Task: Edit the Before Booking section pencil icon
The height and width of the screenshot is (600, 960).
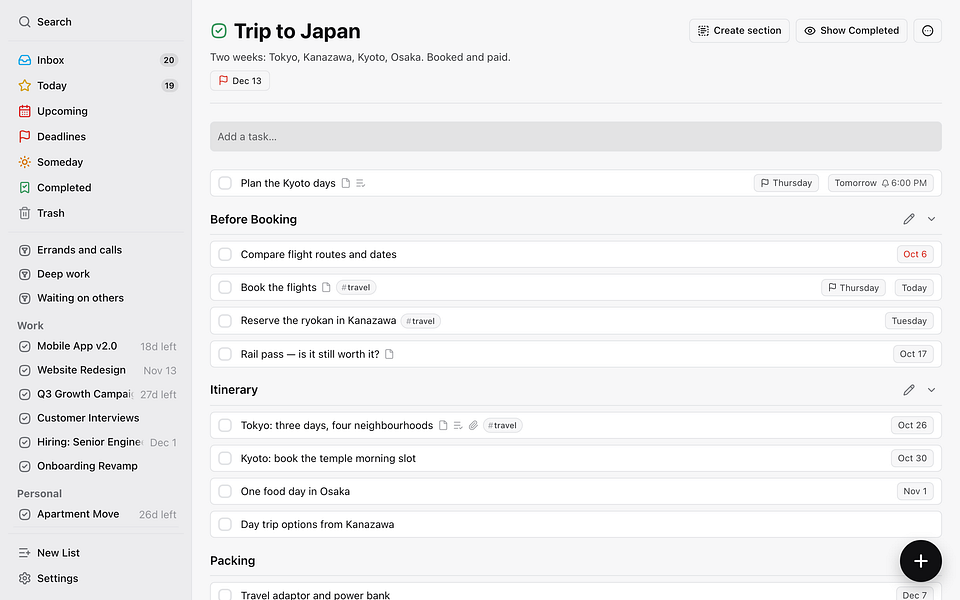Action: [909, 219]
